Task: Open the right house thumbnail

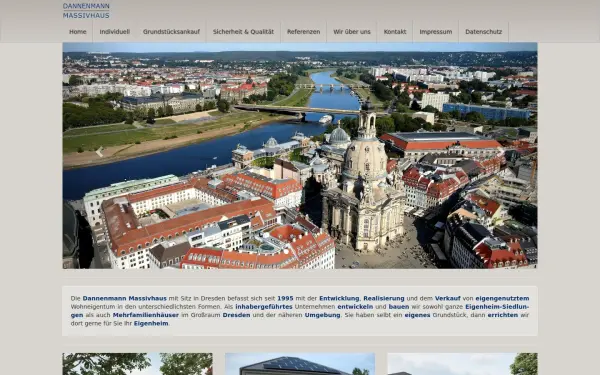Action: pos(462,364)
